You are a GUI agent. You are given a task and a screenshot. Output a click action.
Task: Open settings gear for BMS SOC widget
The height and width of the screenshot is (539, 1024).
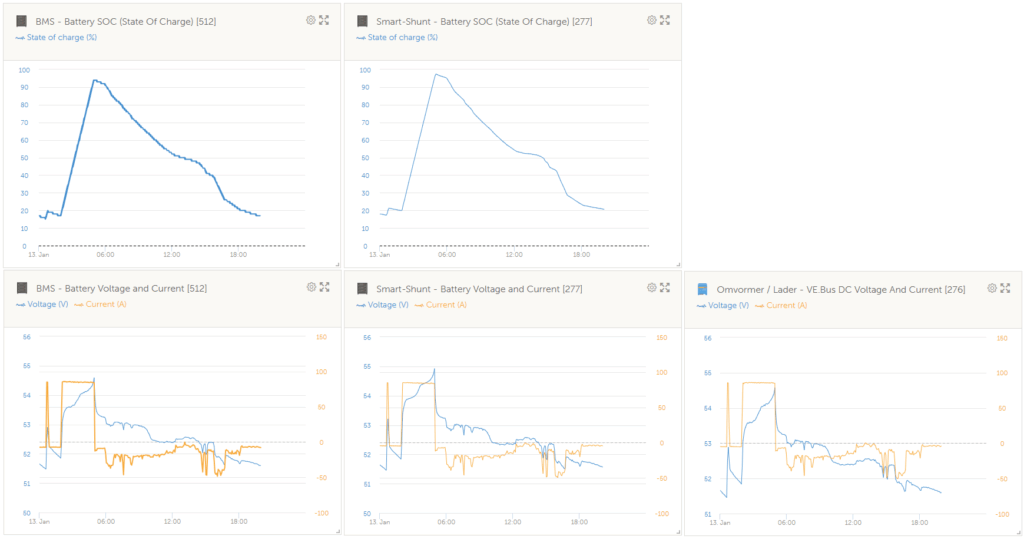311,20
